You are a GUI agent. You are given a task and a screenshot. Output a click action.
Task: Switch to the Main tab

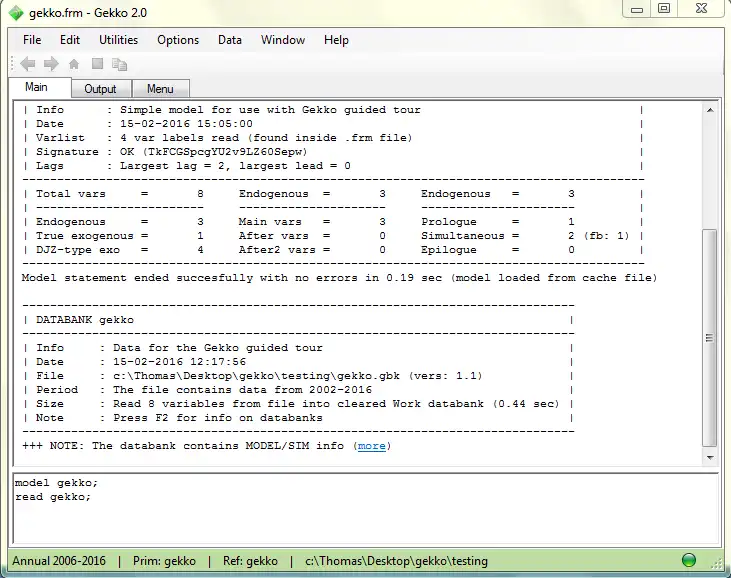[x=39, y=88]
